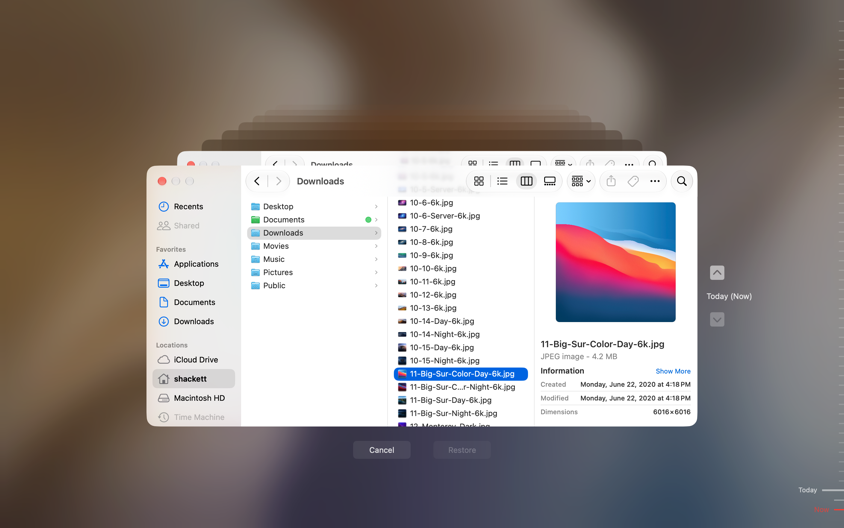The image size is (844, 528).
Task: Select Pictures folder in the column list
Action: pos(314,272)
